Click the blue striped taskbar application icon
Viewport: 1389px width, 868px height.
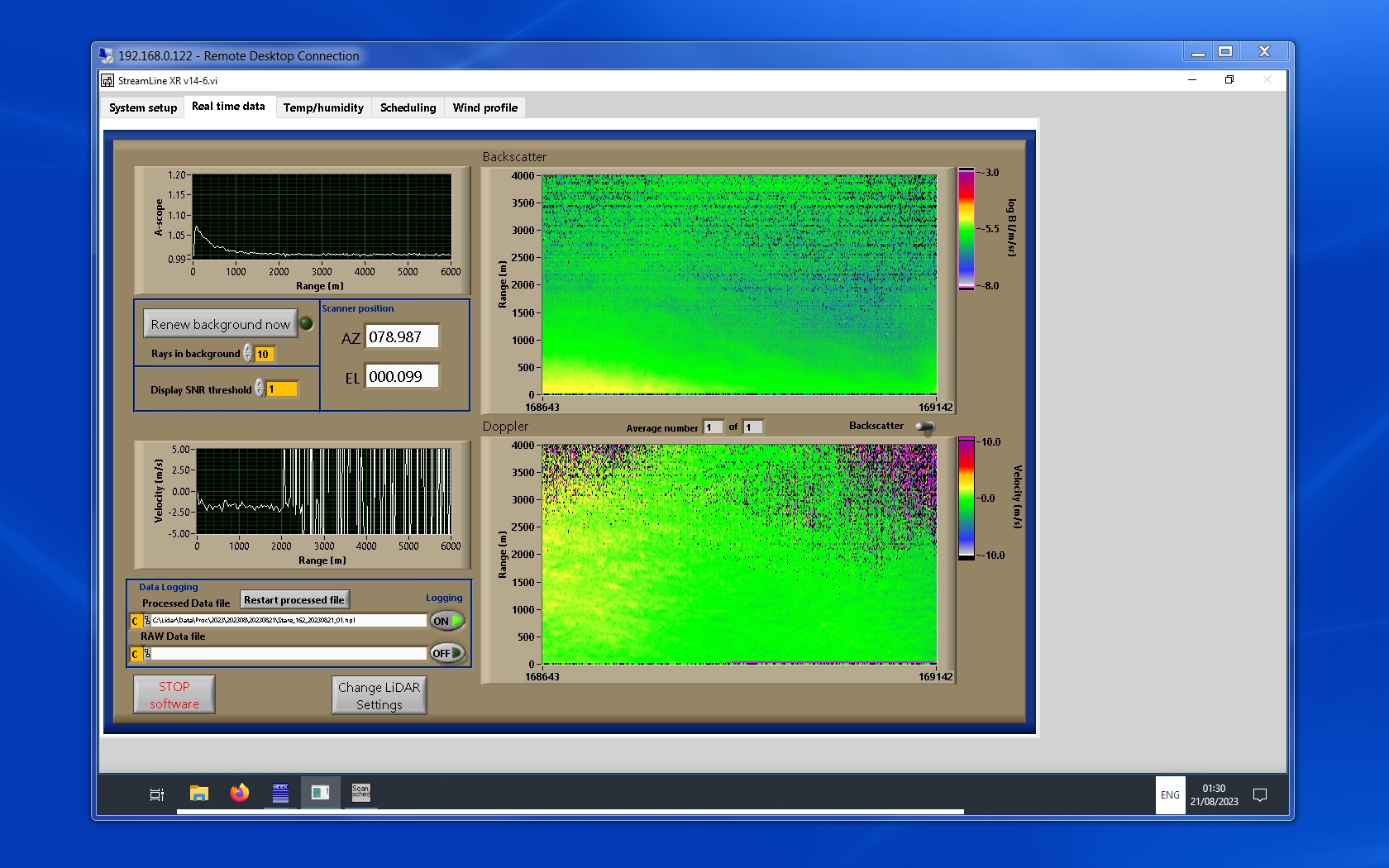[x=280, y=794]
